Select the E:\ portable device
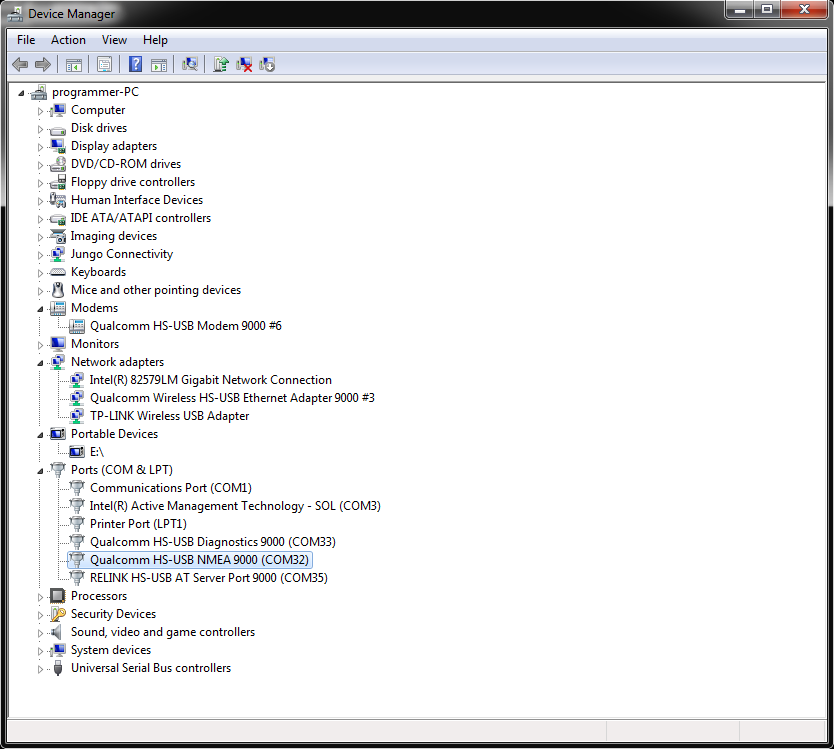Viewport: 834px width, 749px height. 97,452
